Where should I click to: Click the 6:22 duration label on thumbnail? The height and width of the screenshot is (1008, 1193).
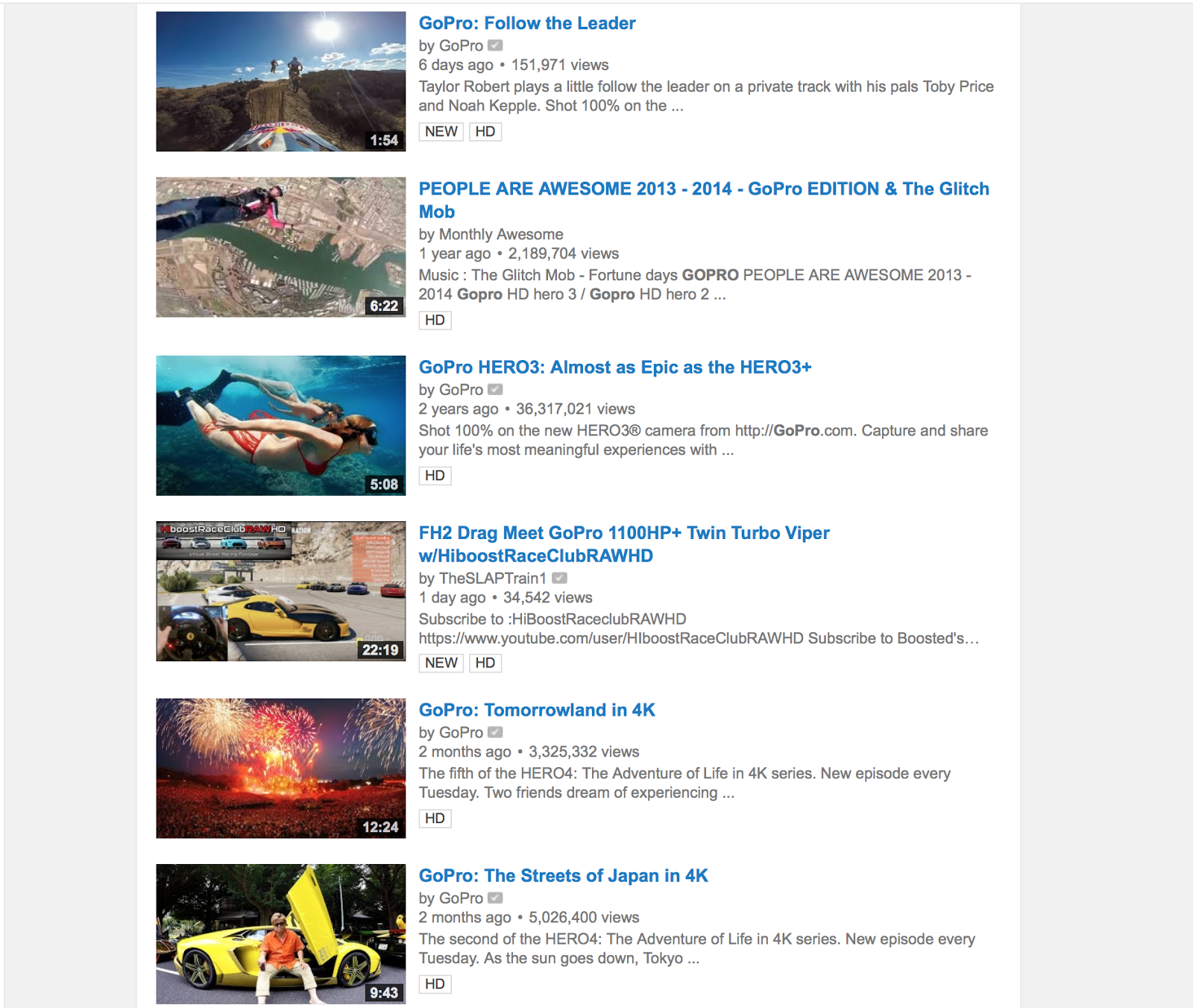click(384, 306)
